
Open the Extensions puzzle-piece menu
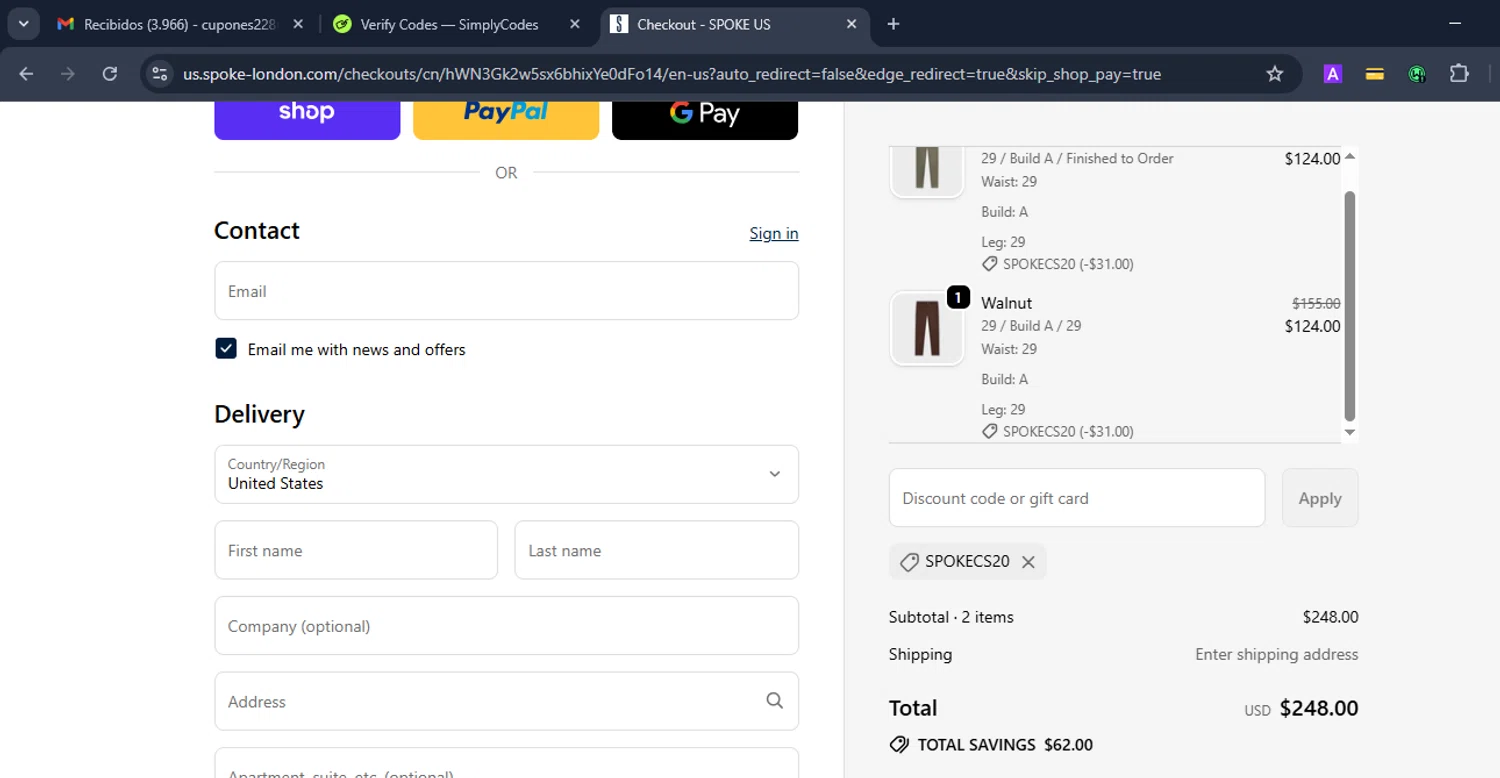[1459, 74]
